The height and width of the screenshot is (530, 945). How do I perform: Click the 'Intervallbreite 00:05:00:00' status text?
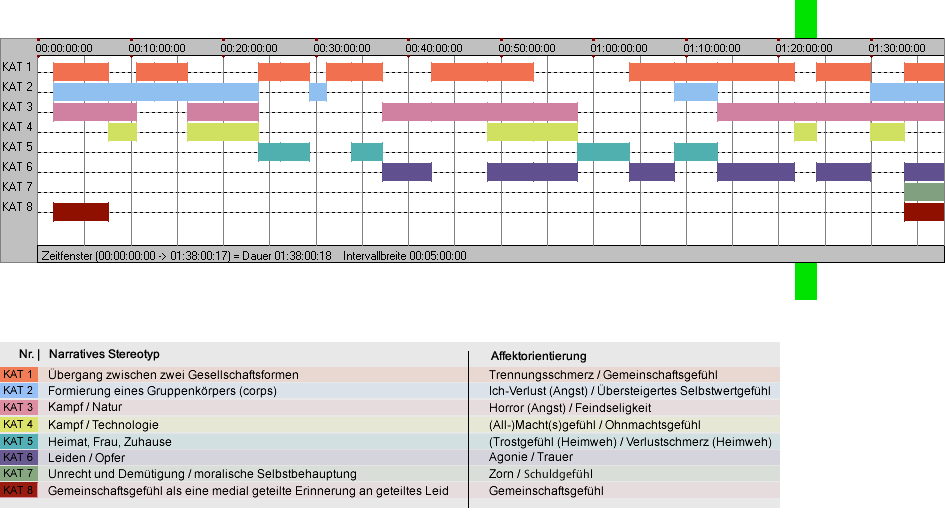tap(405, 256)
